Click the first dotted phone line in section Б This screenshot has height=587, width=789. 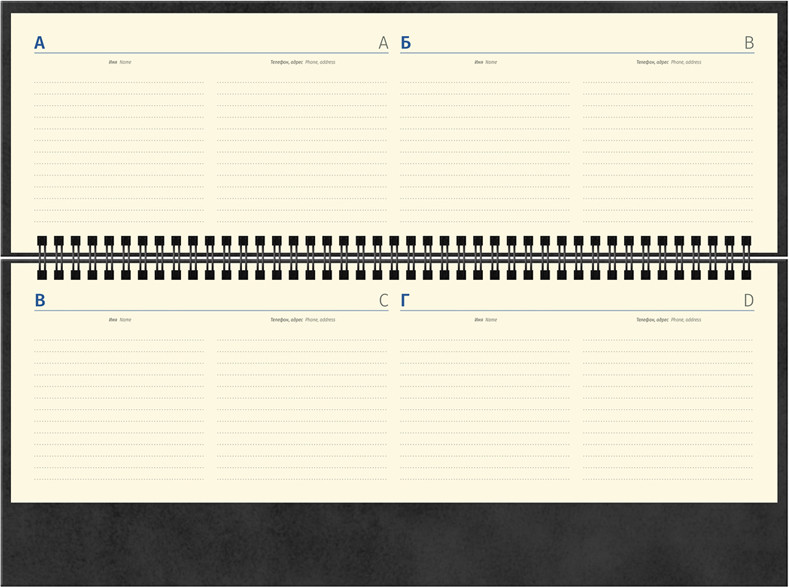[667, 81]
